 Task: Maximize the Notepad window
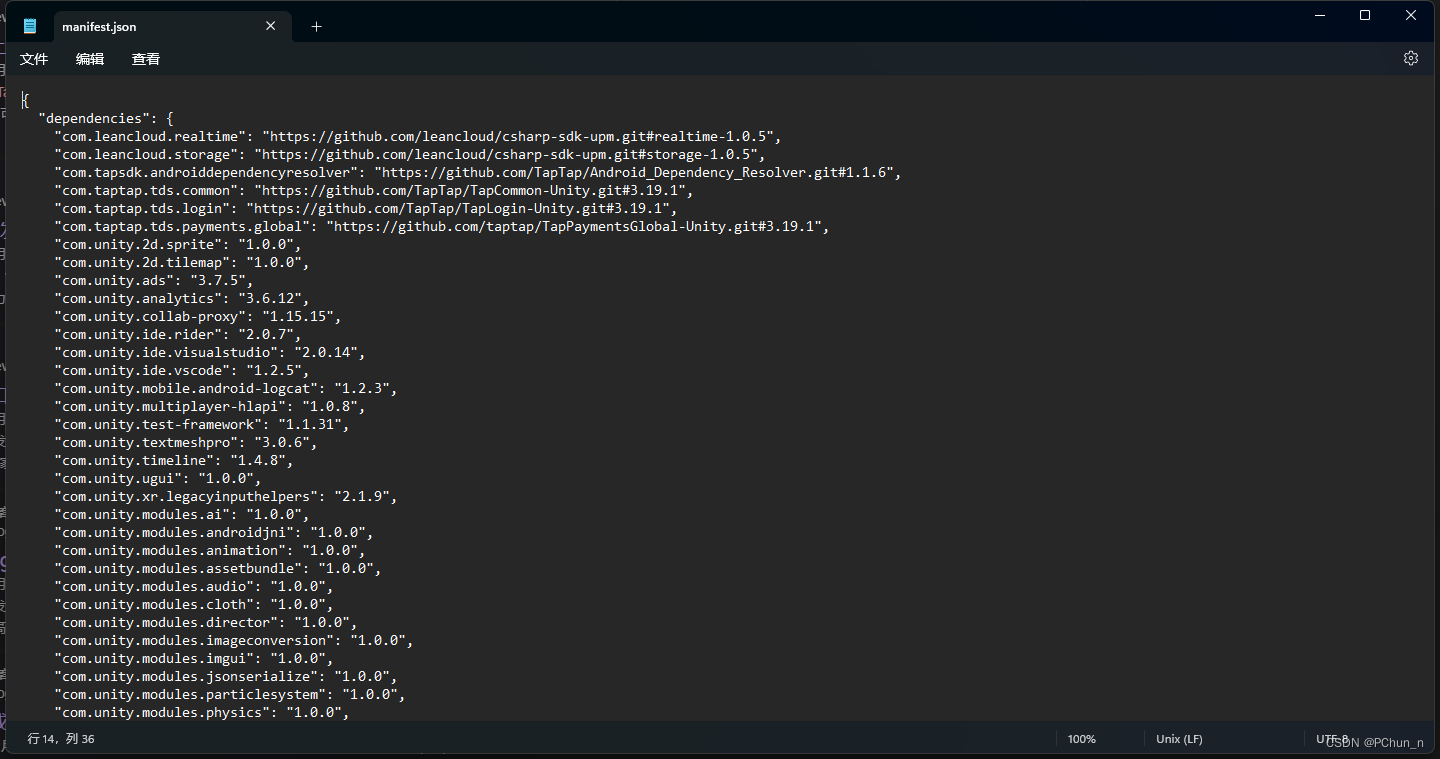pos(1365,15)
